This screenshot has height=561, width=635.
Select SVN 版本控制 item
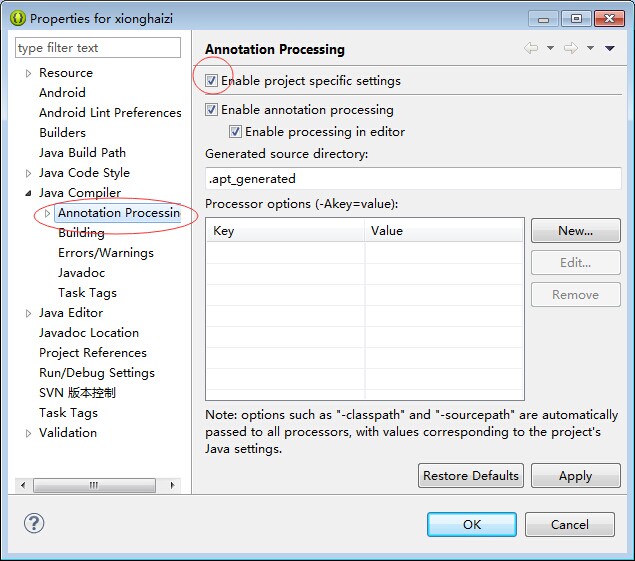click(x=77, y=393)
